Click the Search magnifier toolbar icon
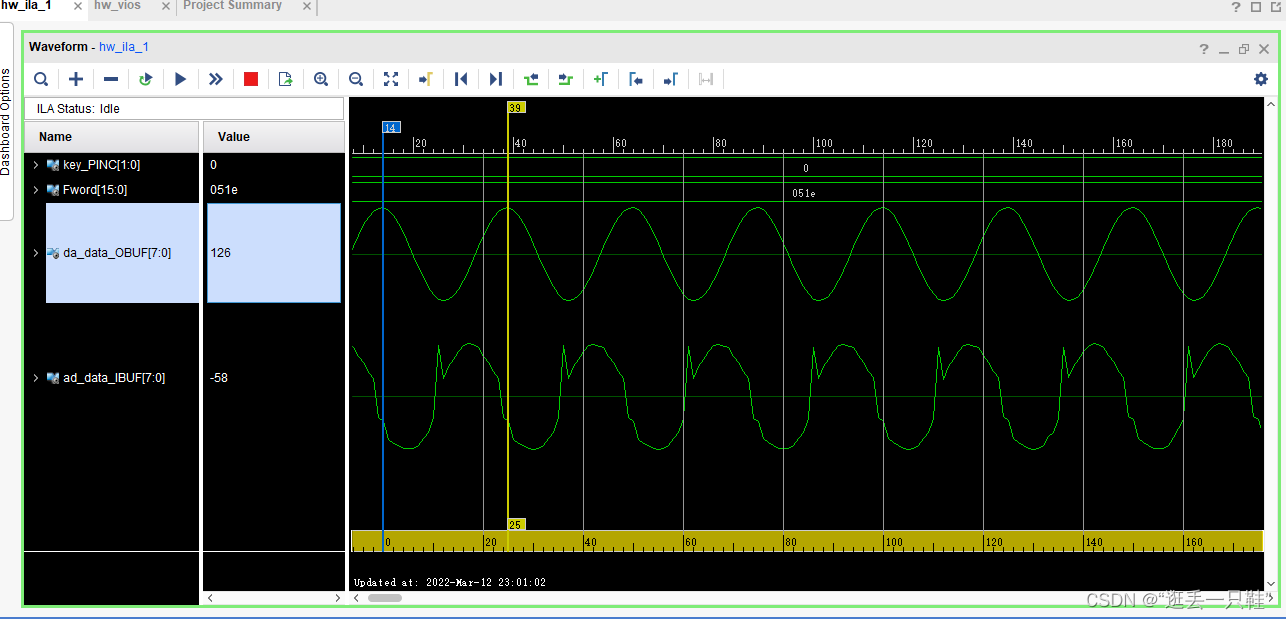The image size is (1286, 619). [x=41, y=79]
